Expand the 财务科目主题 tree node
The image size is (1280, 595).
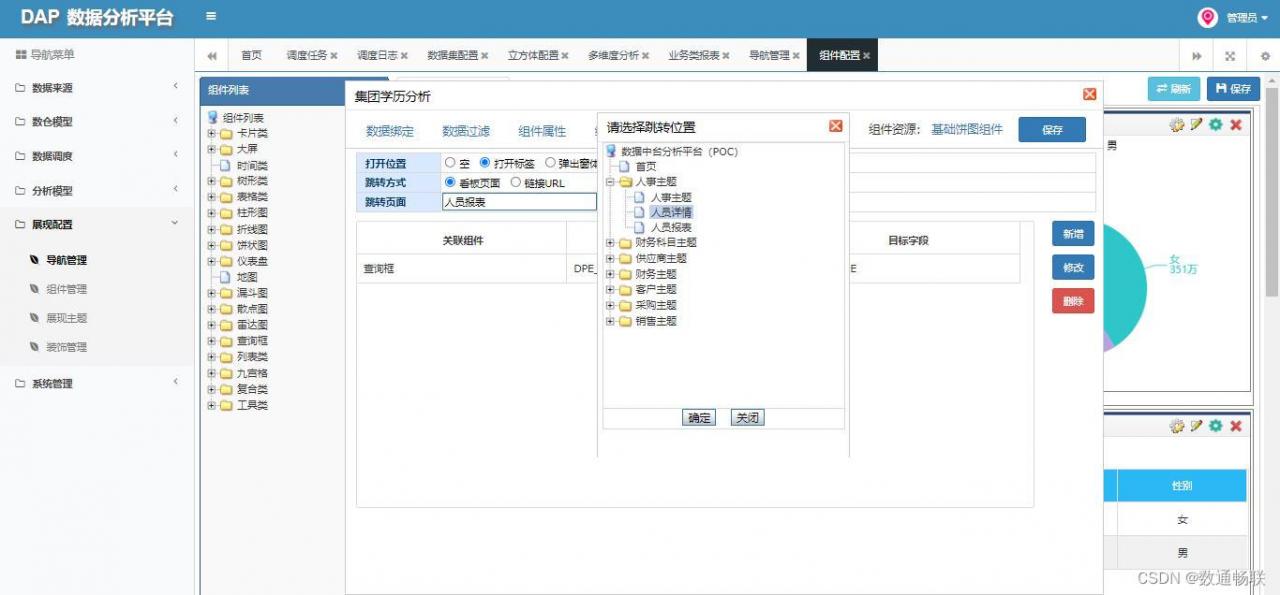(611, 243)
